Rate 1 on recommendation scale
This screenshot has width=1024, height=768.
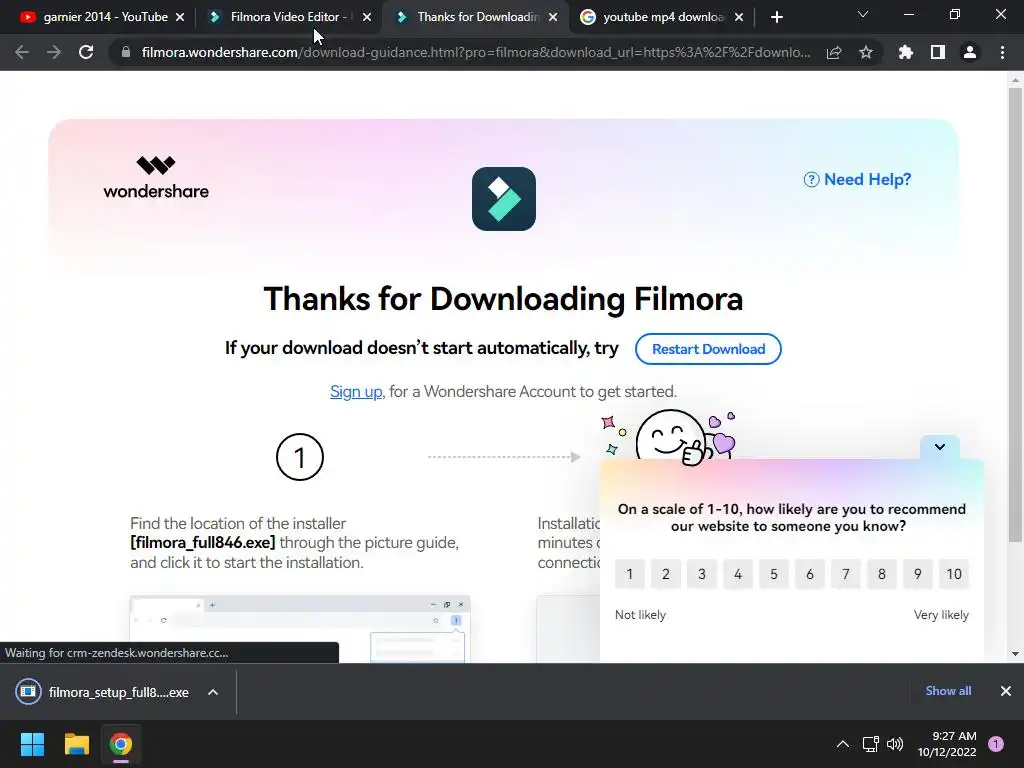click(x=630, y=574)
